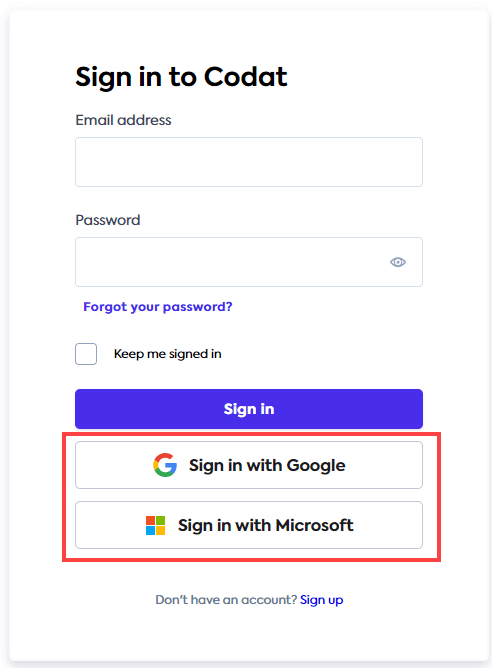Screen dimensions: 492x668
Task: Show password using the eye icon
Action: pos(397,262)
